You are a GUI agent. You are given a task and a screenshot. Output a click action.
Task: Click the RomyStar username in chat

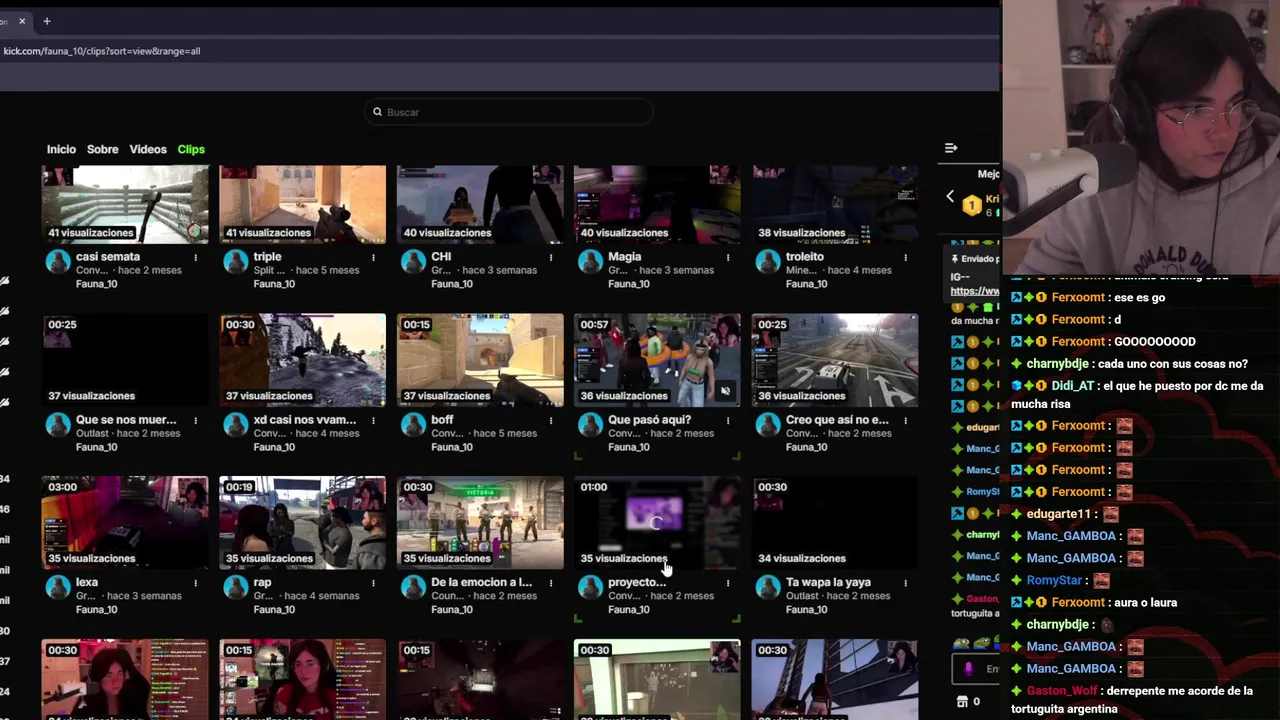[x=1055, y=580]
